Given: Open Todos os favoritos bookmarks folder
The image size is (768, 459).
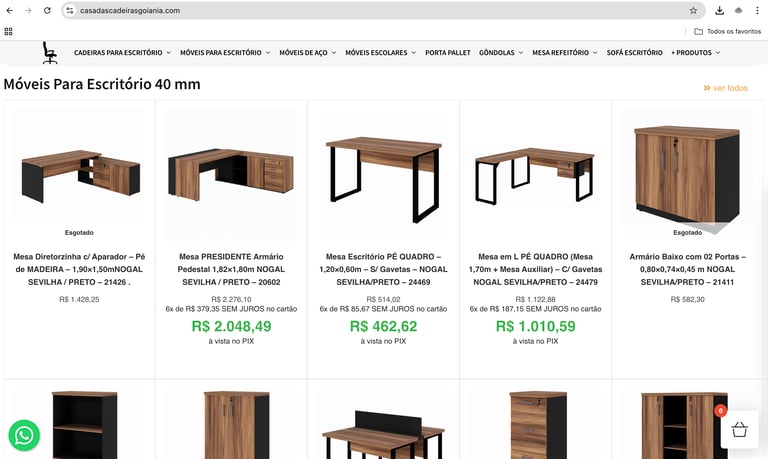Looking at the screenshot, I should (x=727, y=31).
